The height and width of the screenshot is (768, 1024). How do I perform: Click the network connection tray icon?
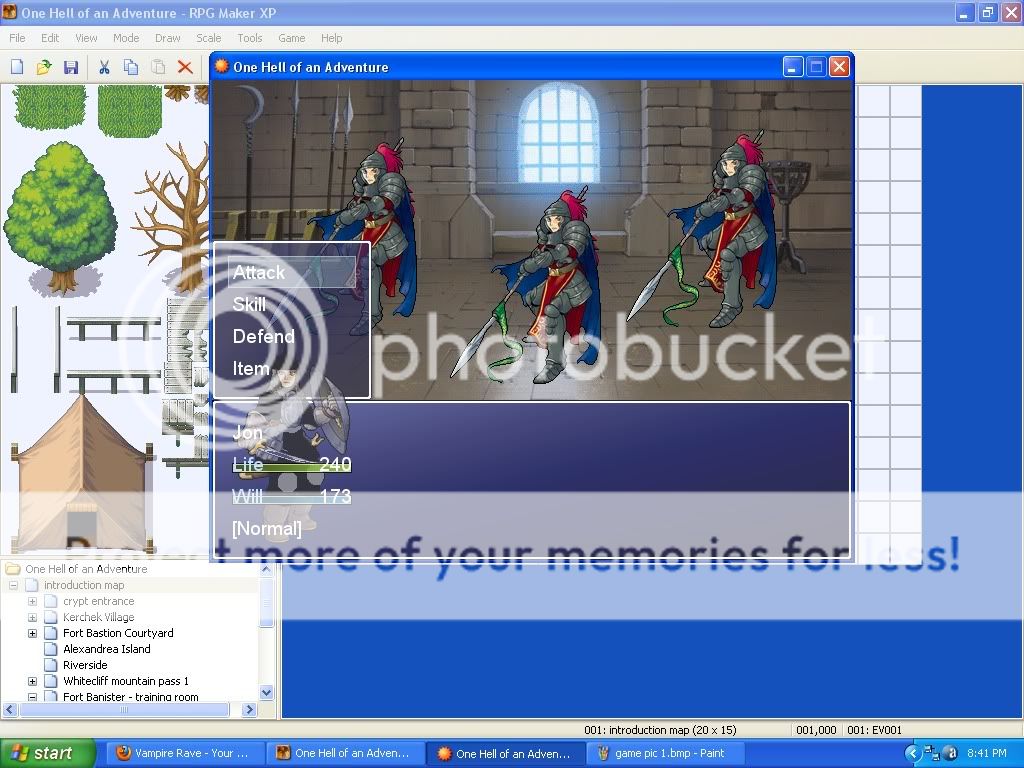coord(932,754)
